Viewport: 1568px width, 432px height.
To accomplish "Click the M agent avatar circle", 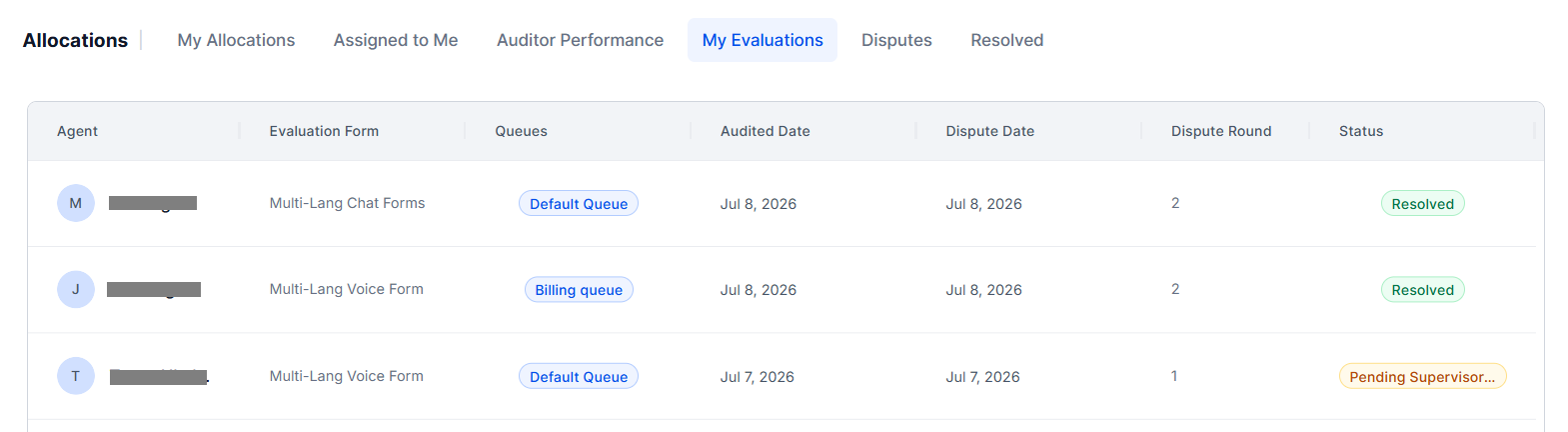I will click(x=76, y=203).
